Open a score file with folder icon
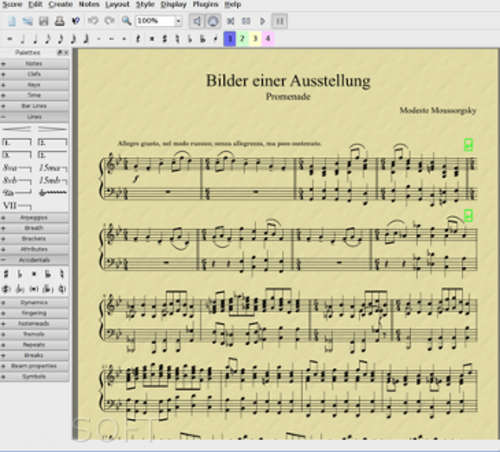This screenshot has width=500, height=452. [x=27, y=21]
